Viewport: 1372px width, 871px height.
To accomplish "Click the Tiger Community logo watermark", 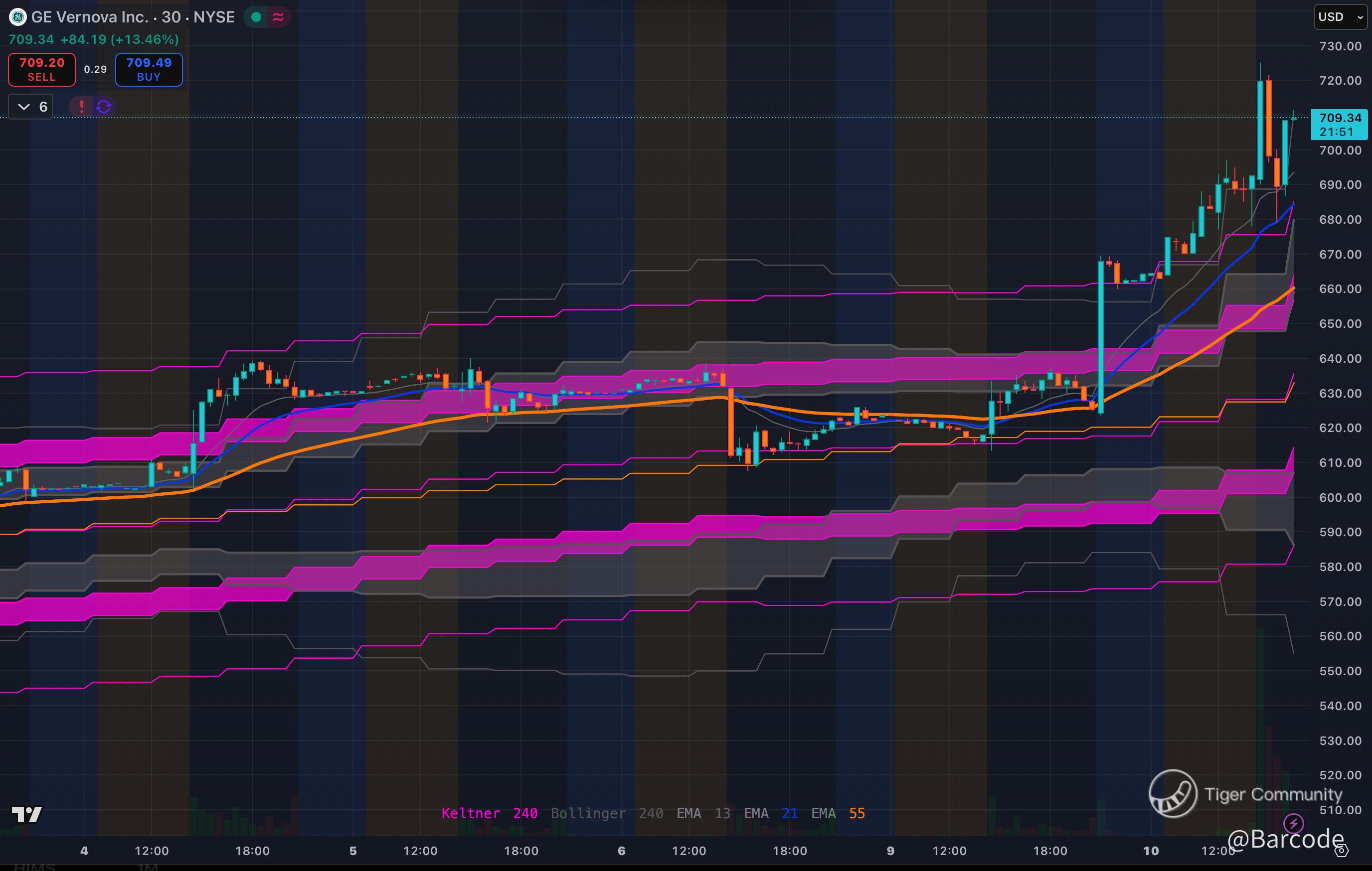I will pos(1173,794).
